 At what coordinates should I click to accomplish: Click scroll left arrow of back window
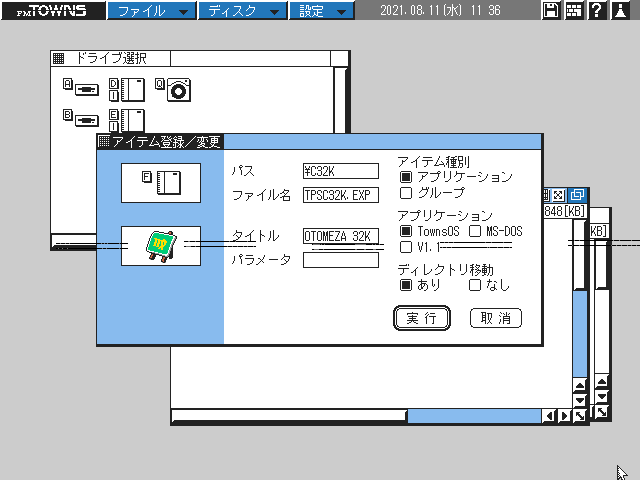pos(549,416)
